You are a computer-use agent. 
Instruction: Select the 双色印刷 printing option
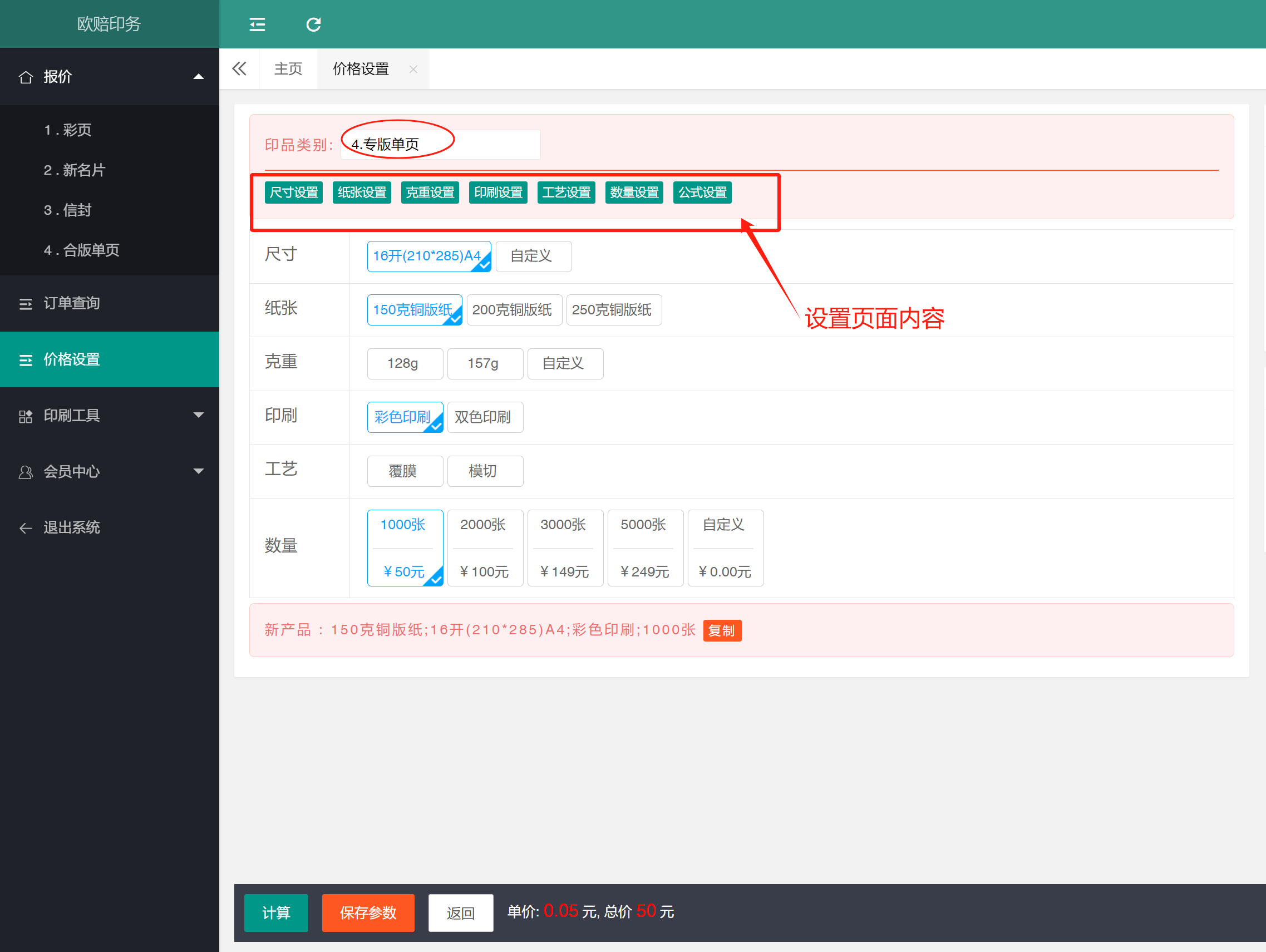tap(484, 417)
